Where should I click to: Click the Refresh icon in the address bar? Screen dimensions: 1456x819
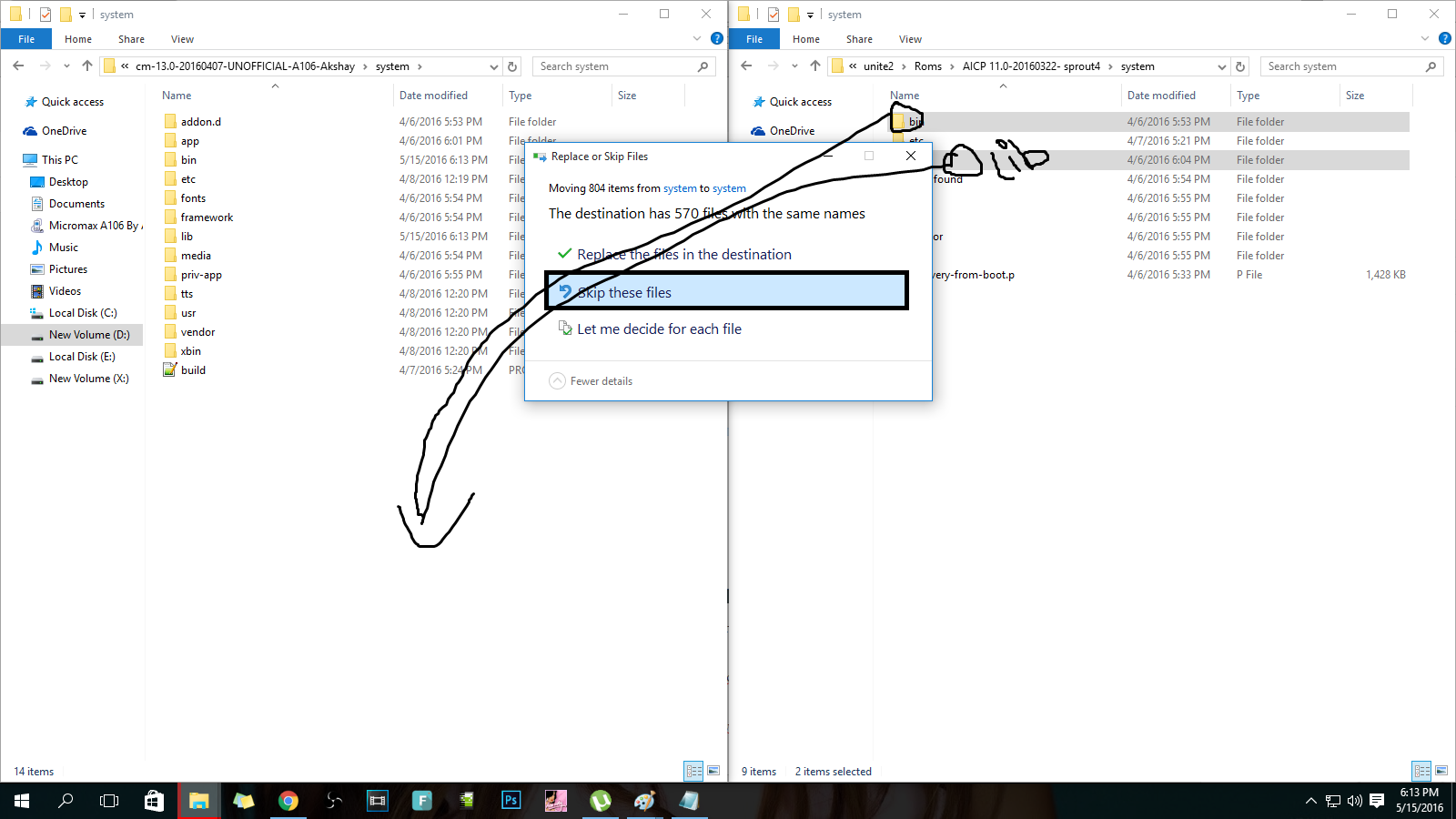point(512,66)
